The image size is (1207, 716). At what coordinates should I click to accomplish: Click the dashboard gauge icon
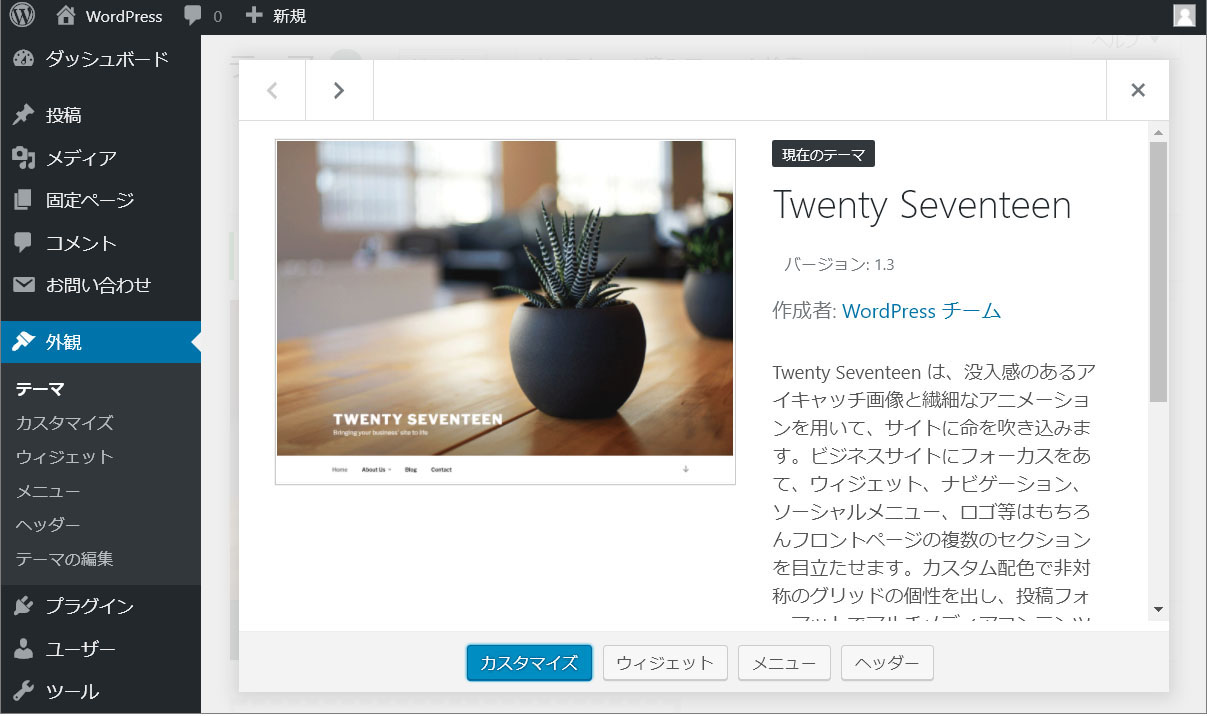[x=24, y=59]
